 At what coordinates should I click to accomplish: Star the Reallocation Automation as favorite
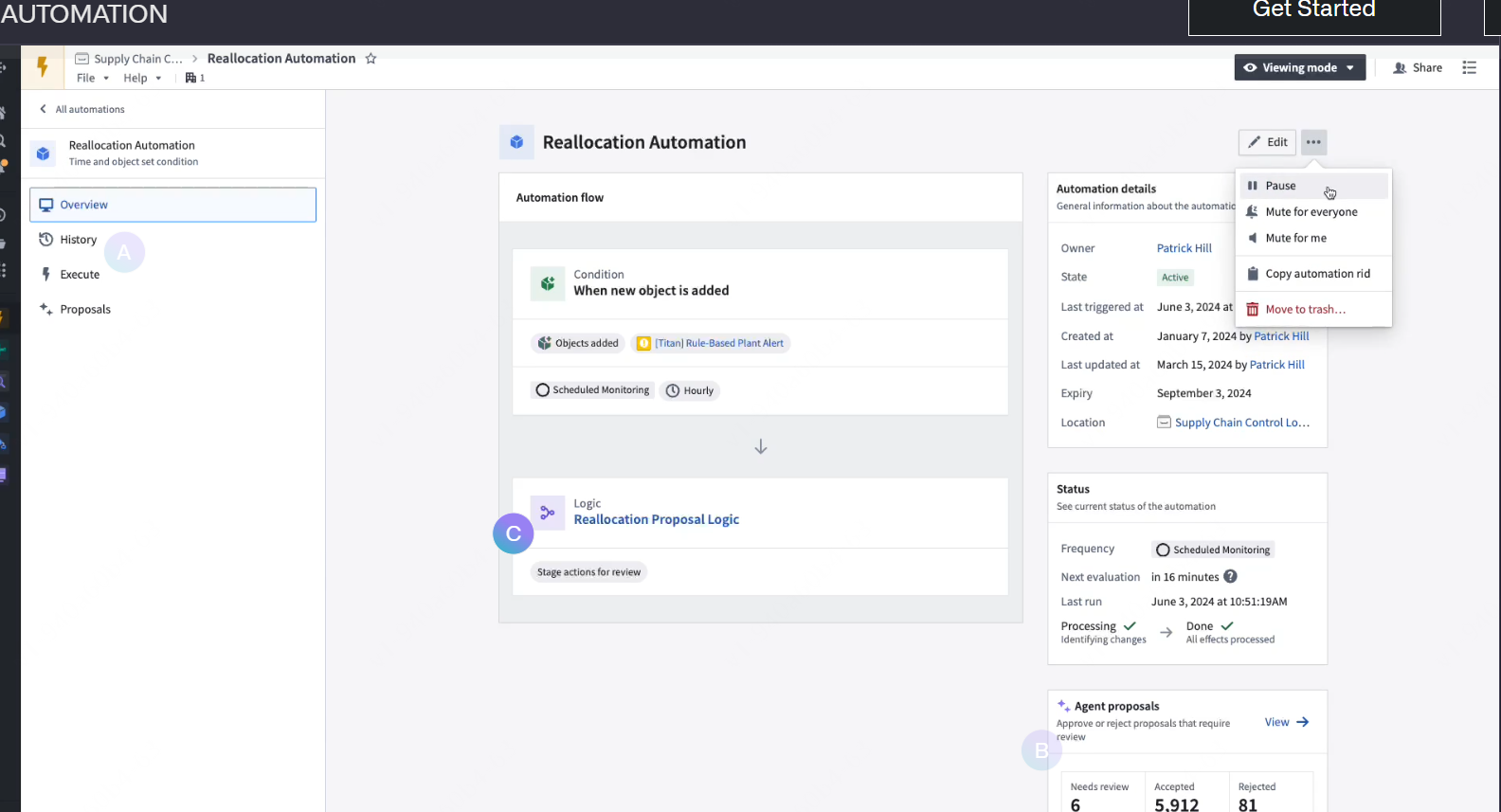[x=371, y=59]
